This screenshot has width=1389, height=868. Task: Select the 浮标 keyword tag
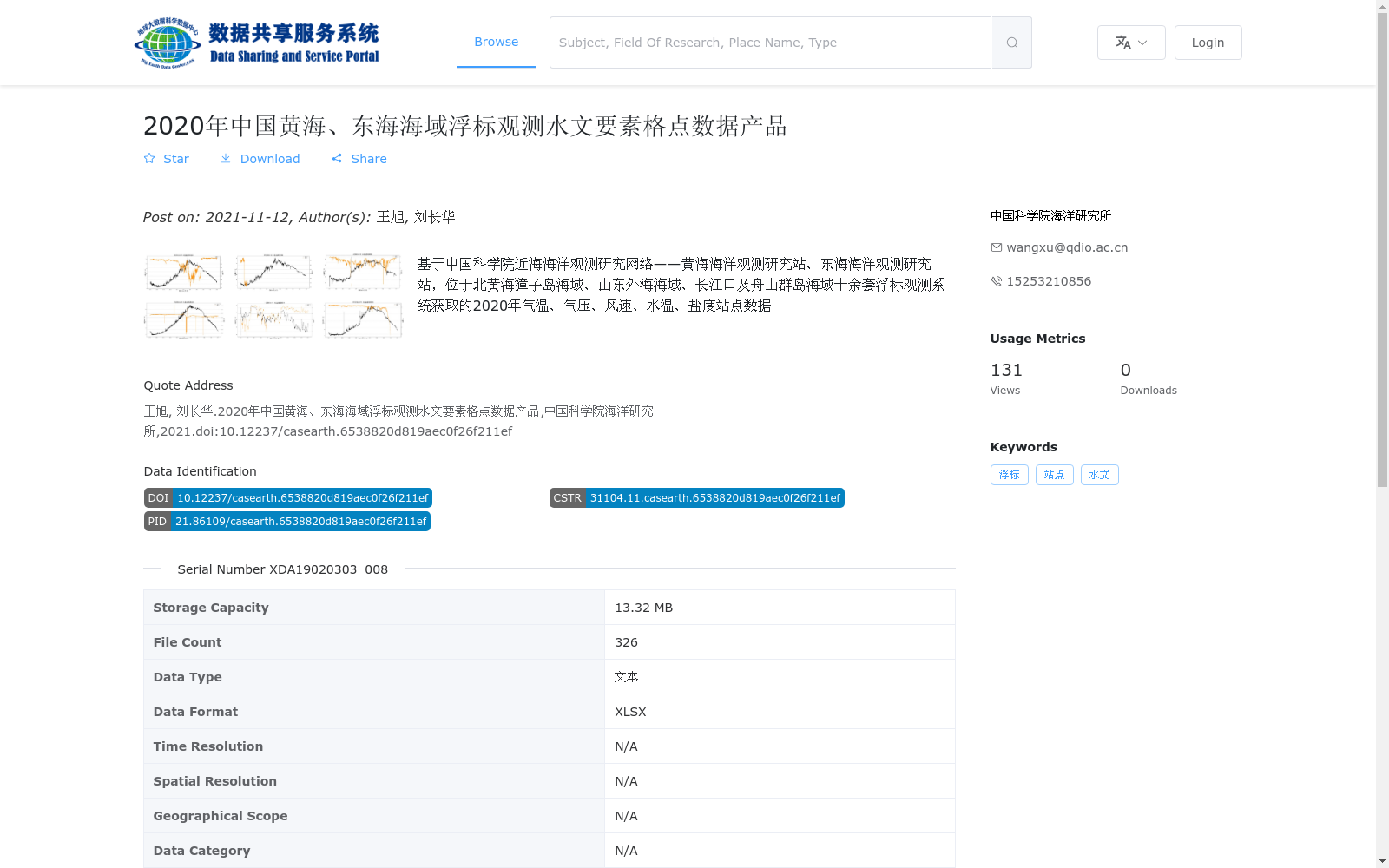(x=1010, y=475)
